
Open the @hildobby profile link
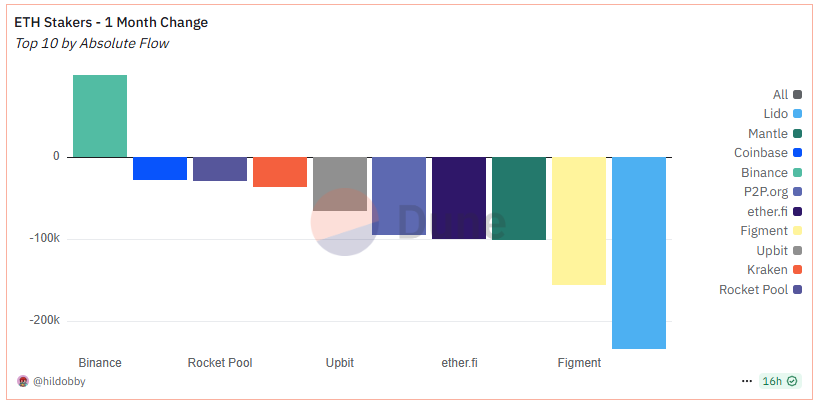(59, 381)
